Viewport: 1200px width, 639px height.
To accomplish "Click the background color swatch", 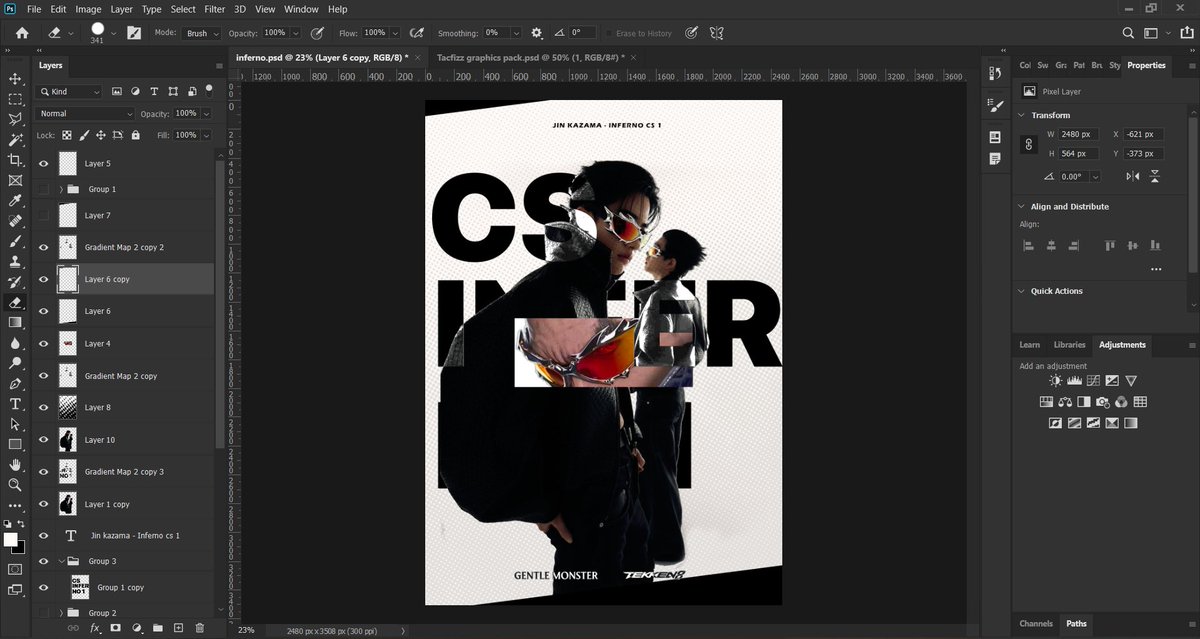I will point(18,547).
